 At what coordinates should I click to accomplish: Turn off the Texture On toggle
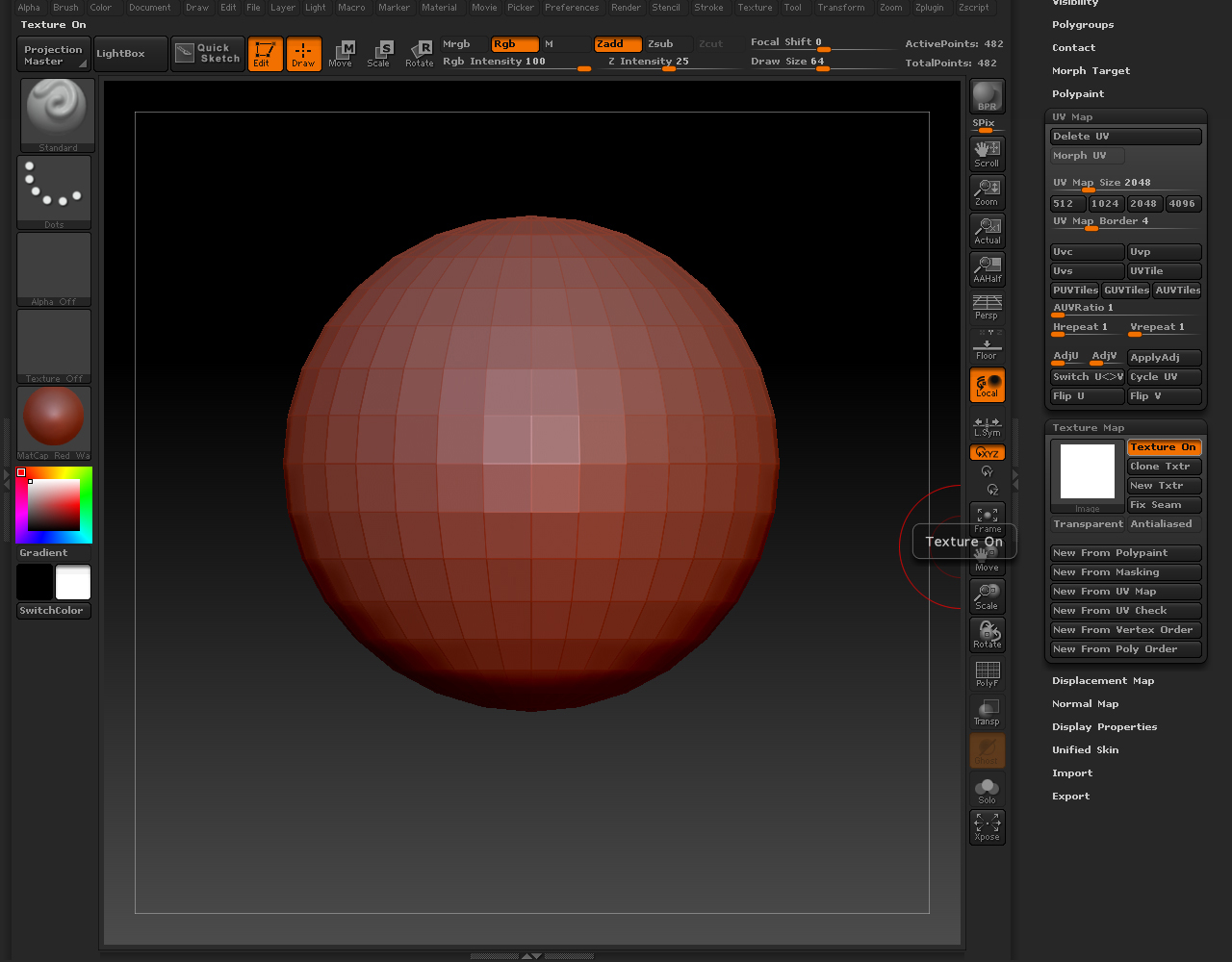tap(1164, 447)
